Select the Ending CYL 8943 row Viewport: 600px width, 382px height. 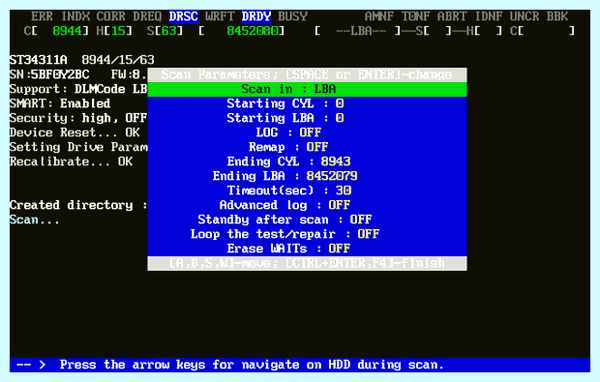[x=307, y=162]
